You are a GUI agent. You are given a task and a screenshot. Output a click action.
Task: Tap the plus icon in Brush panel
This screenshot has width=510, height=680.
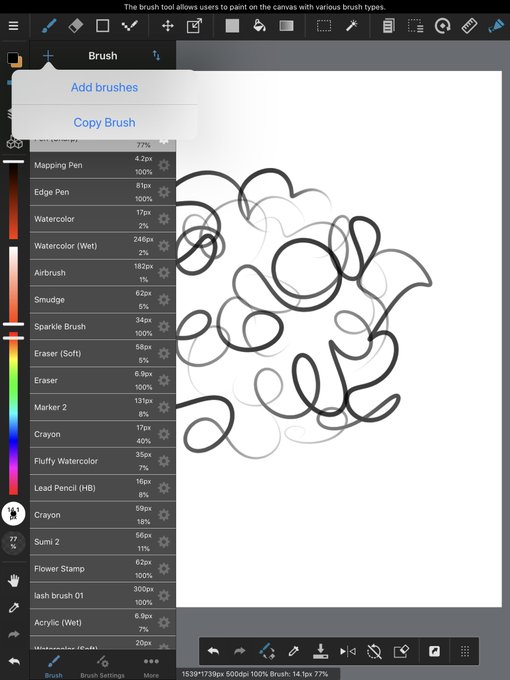48,56
